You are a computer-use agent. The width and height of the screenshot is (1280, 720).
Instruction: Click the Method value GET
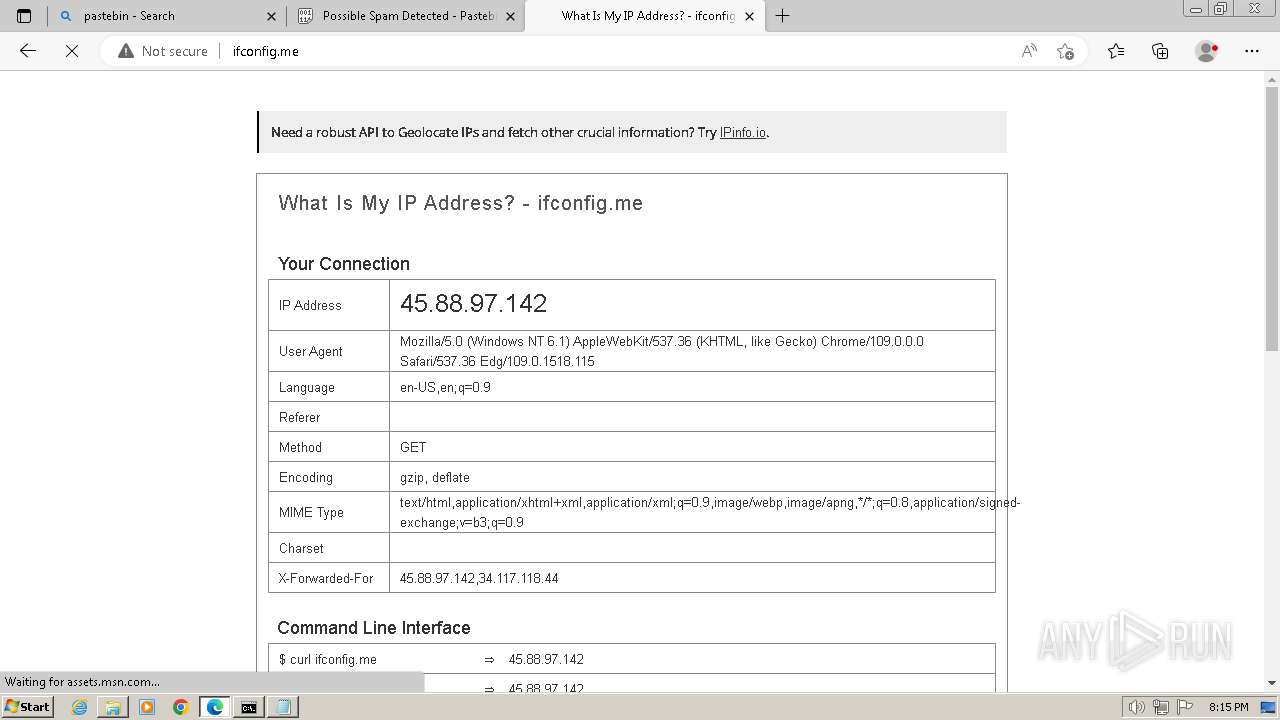[x=413, y=447]
